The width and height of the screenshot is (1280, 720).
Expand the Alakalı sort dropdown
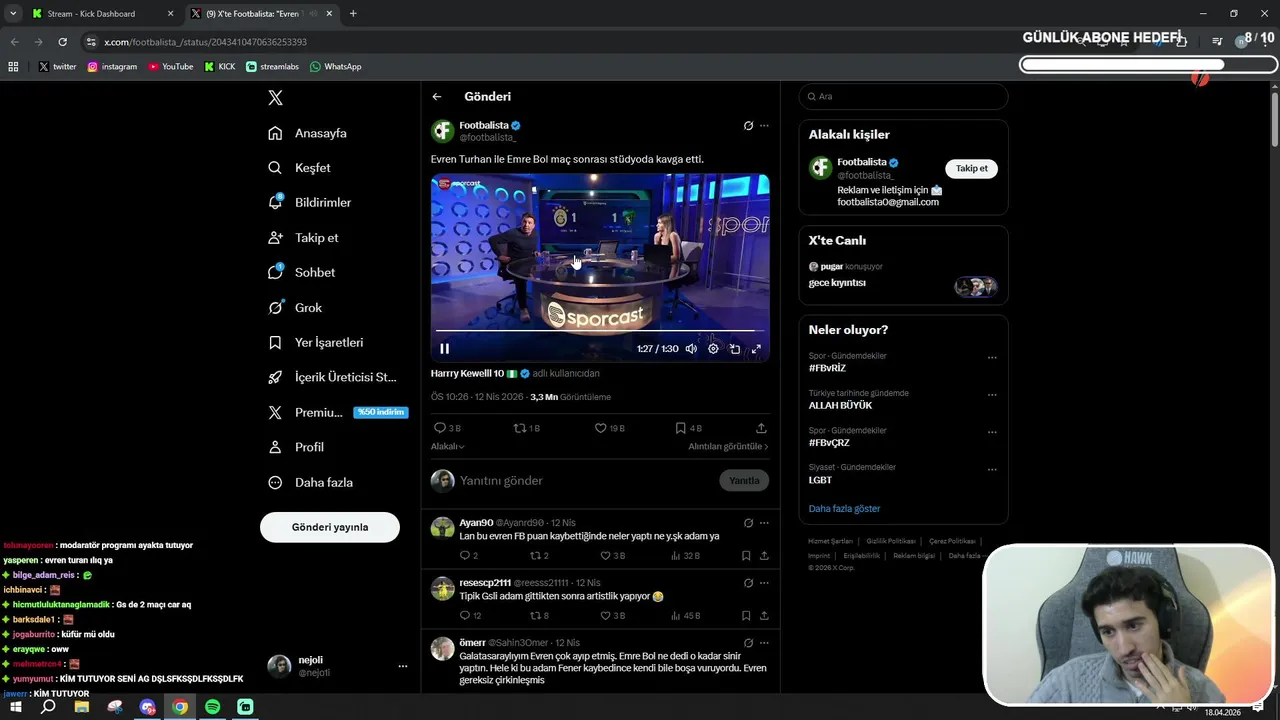pyautogui.click(x=447, y=447)
